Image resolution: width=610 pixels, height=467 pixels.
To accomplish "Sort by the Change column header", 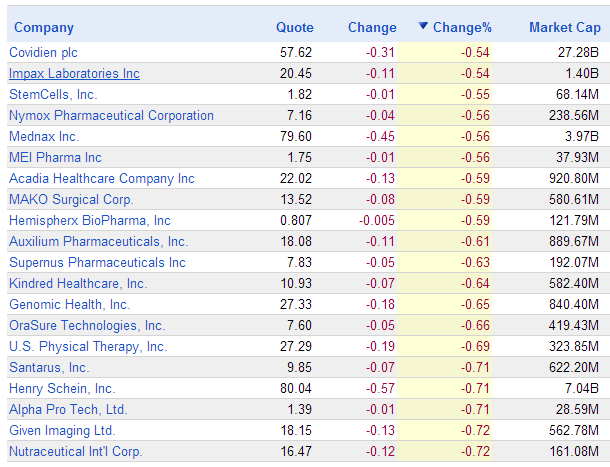I will coord(372,28).
